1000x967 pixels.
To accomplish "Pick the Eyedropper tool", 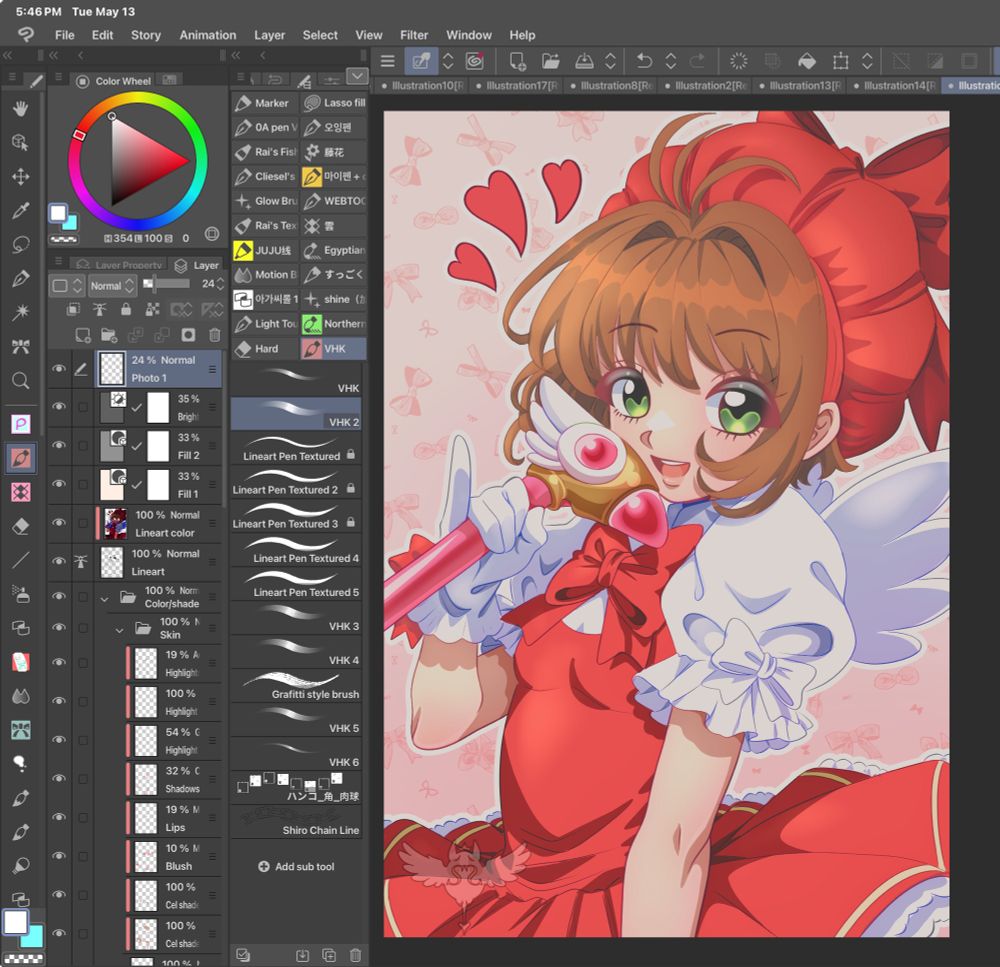I will coord(20,210).
